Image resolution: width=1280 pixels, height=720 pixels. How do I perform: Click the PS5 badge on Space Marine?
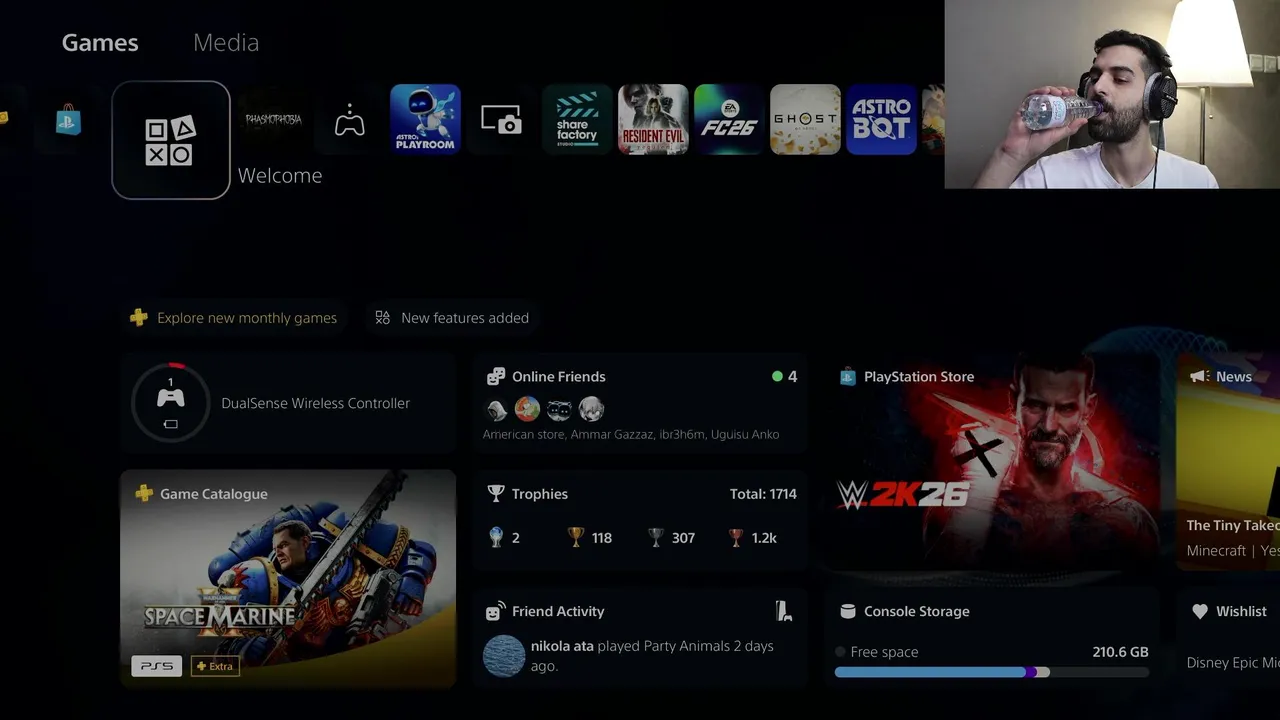(x=157, y=666)
